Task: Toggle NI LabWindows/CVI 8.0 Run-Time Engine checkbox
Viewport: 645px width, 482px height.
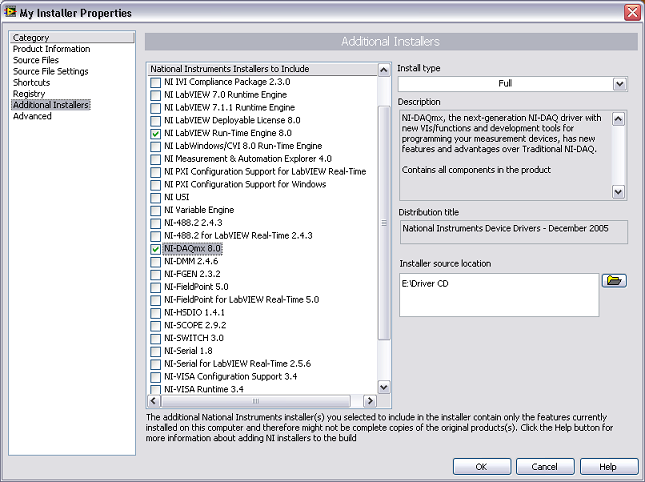Action: (x=155, y=146)
